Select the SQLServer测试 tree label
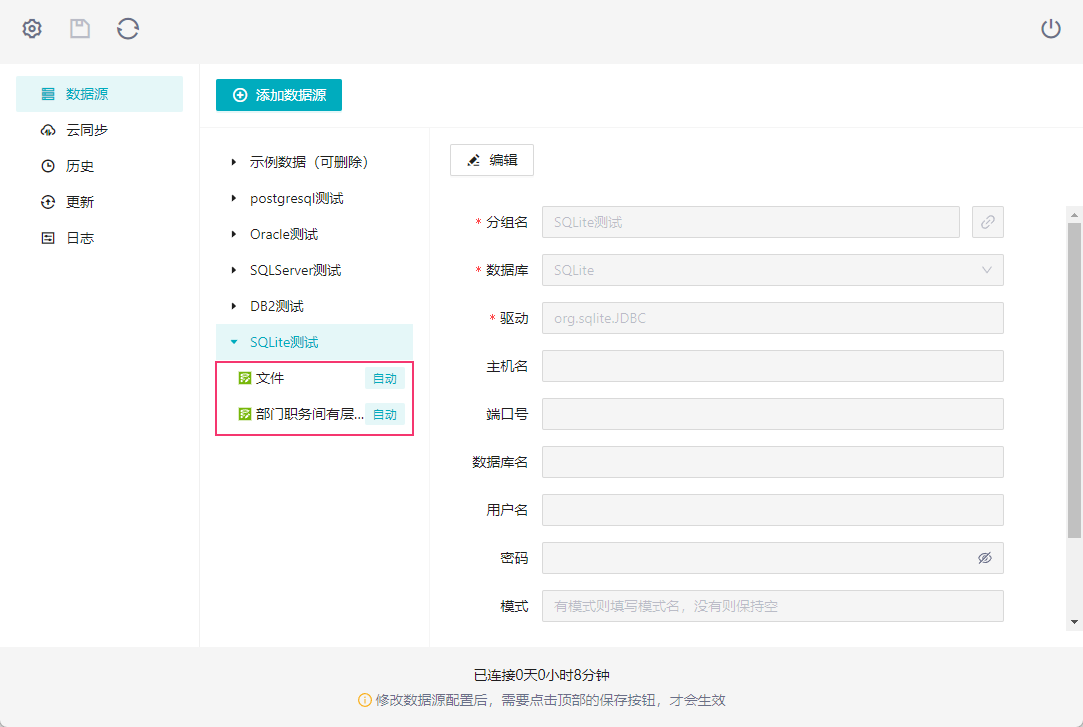The width and height of the screenshot is (1083, 727). pyautogui.click(x=296, y=270)
